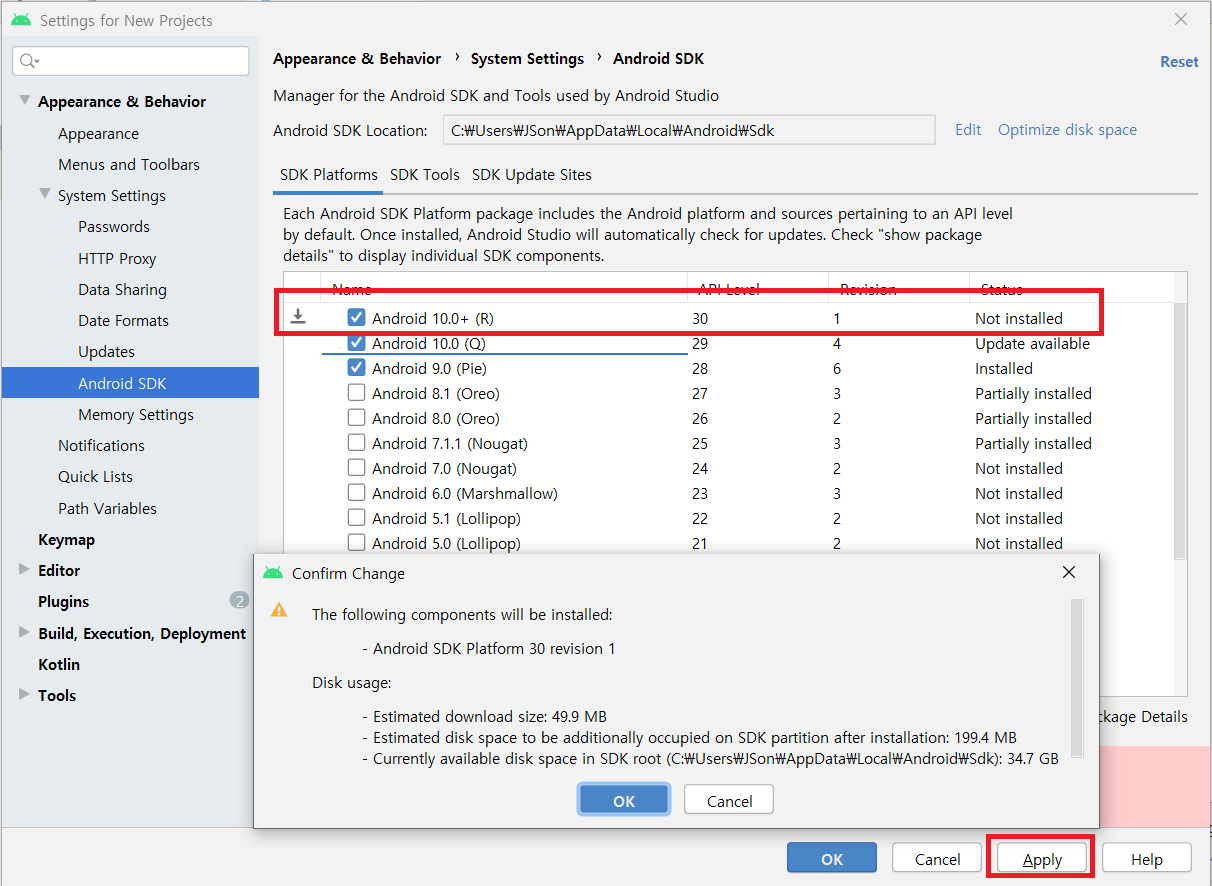Screen dimensions: 1212x886
Task: Collapse Appearance & Behavior tree arrow
Action: click(x=24, y=101)
